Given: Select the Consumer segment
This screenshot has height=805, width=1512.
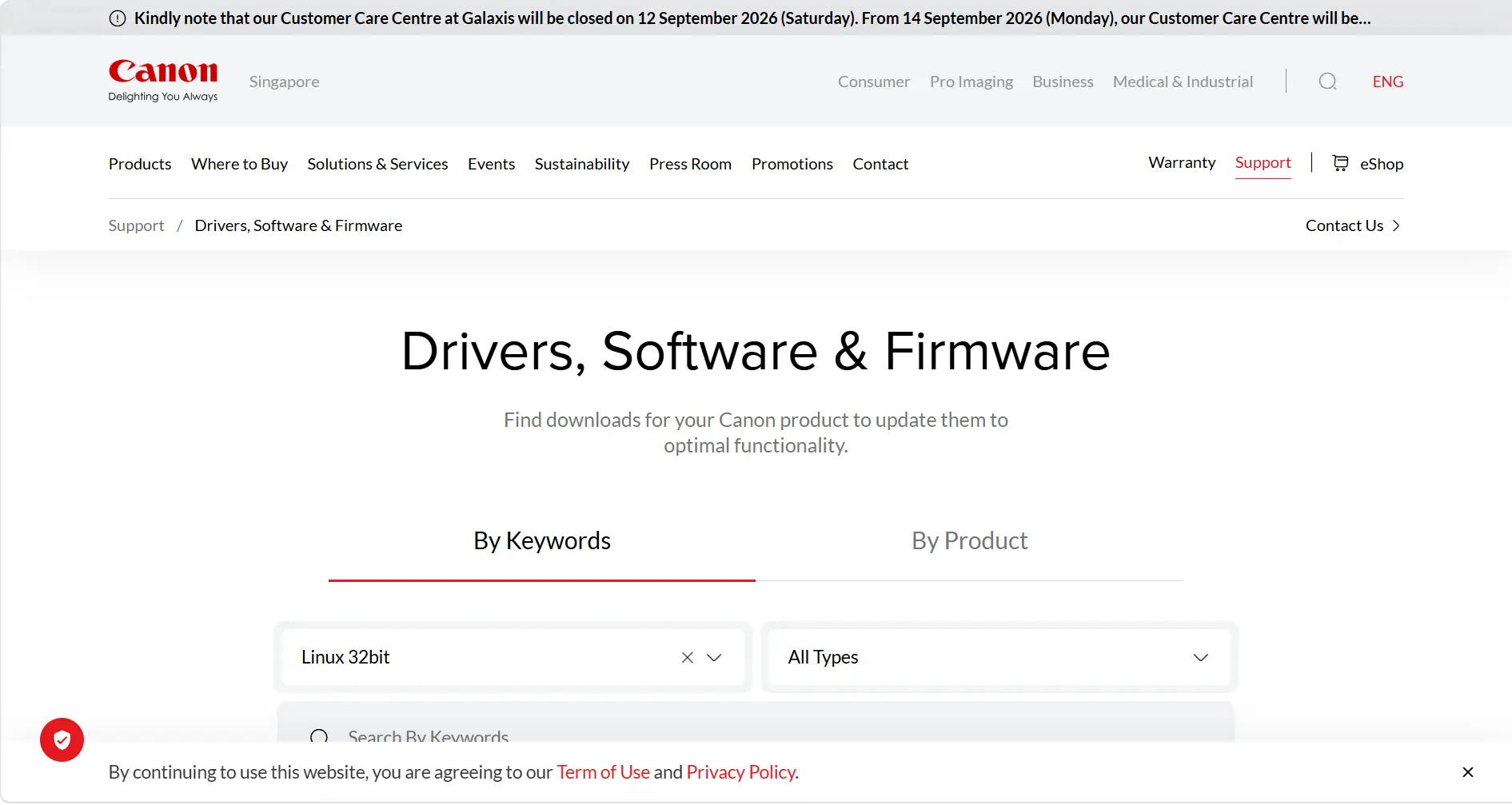Looking at the screenshot, I should coord(874,82).
